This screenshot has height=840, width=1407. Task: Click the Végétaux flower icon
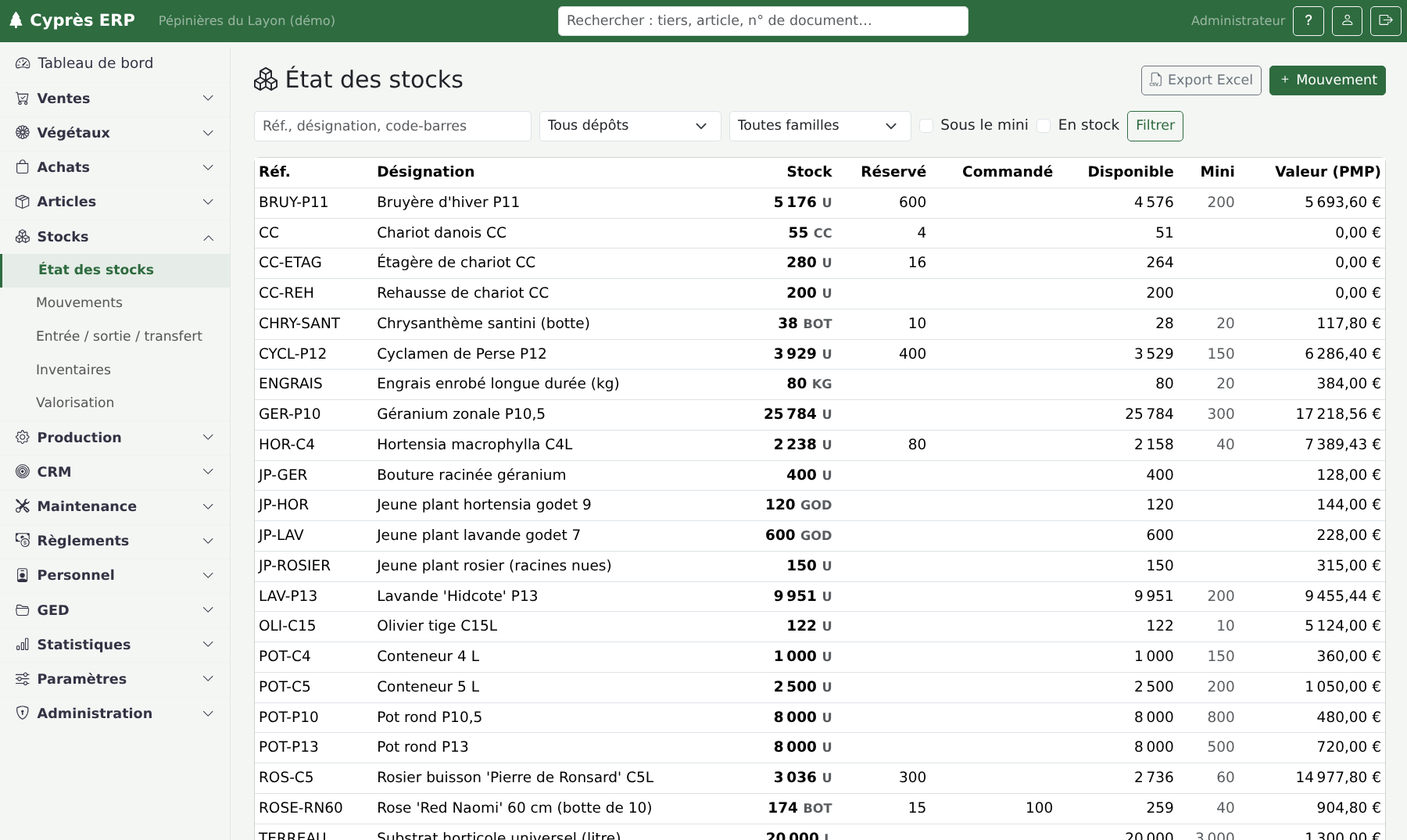23,133
